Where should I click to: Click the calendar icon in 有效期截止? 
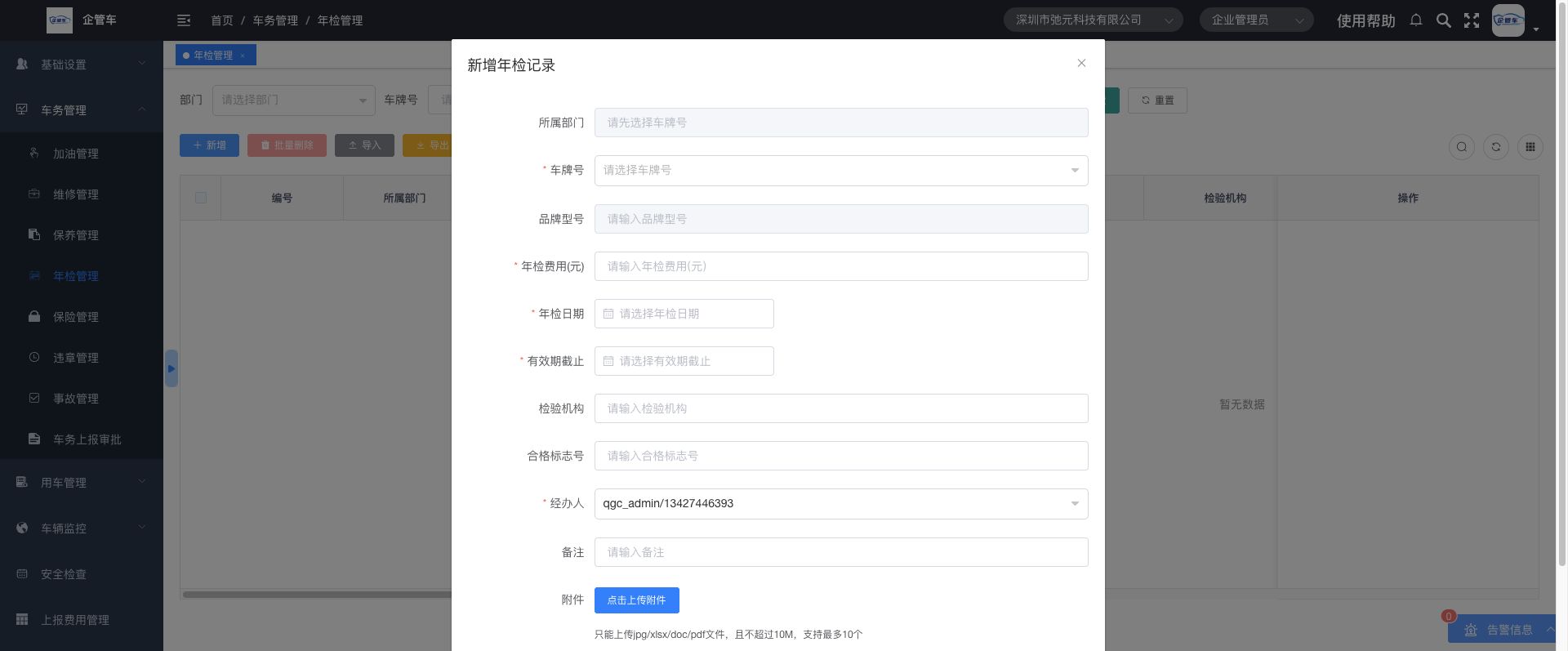tap(608, 361)
